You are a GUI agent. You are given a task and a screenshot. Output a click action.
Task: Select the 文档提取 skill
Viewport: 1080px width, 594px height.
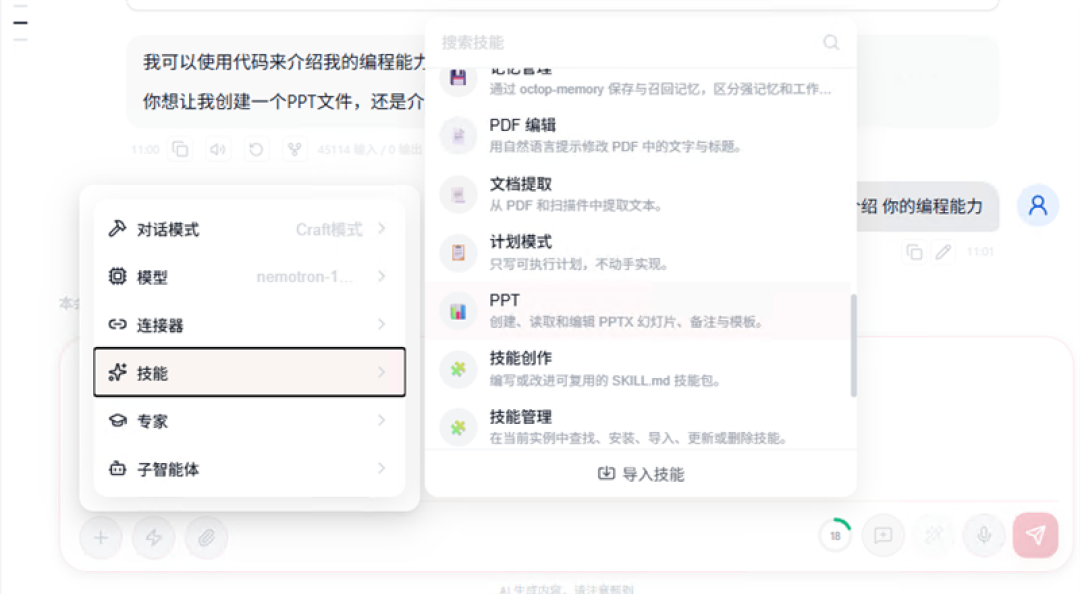click(637, 194)
